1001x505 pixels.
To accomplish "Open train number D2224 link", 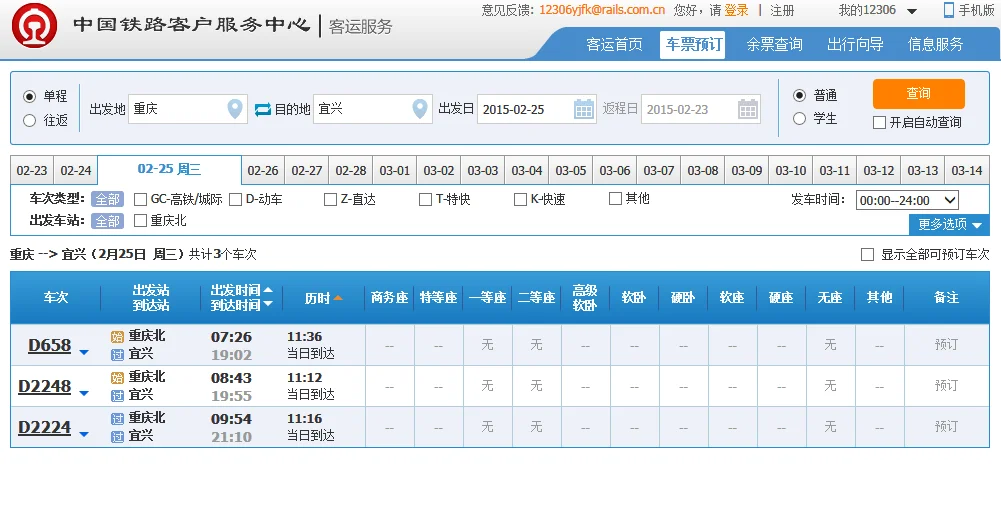I will (45, 427).
